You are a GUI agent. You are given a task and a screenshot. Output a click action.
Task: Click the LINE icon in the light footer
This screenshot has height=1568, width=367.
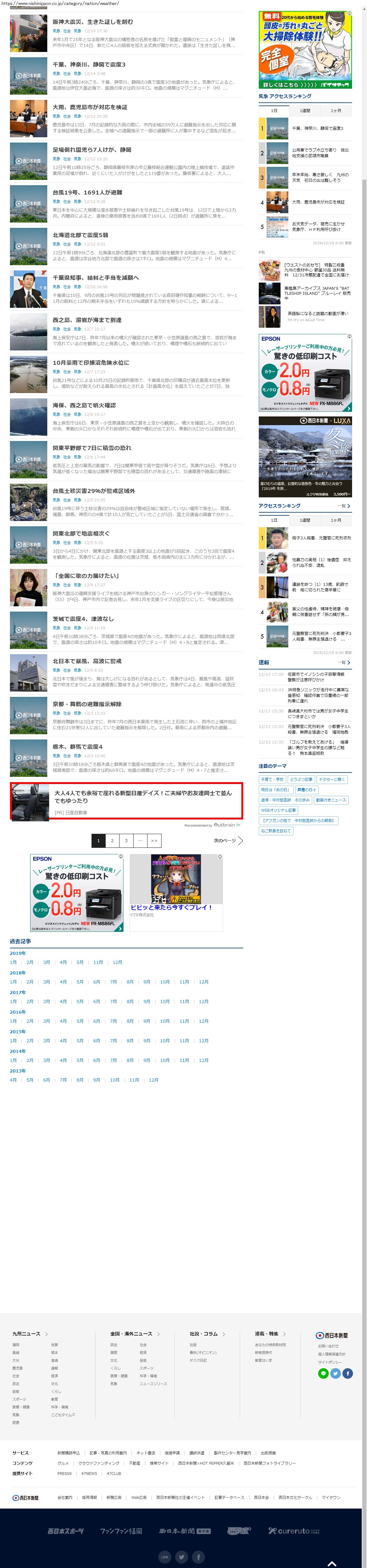[x=323, y=1373]
